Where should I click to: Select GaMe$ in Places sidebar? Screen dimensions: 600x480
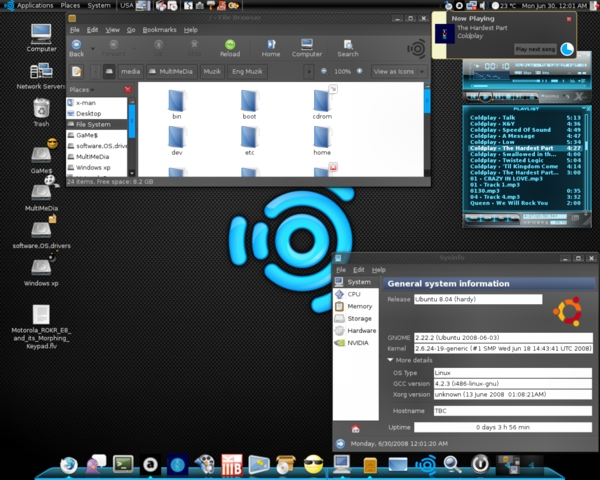click(96, 135)
